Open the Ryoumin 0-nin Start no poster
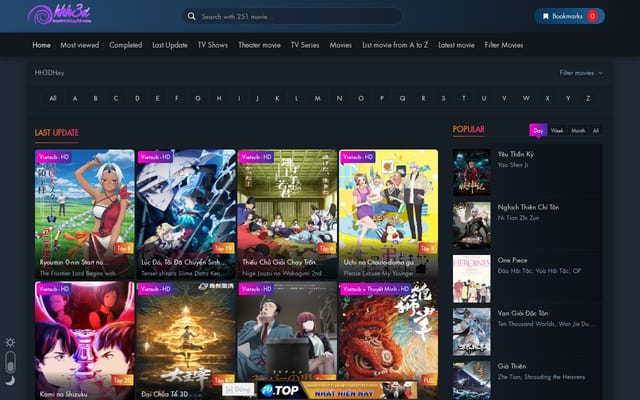Image resolution: width=640 pixels, height=400 pixels. coord(84,214)
